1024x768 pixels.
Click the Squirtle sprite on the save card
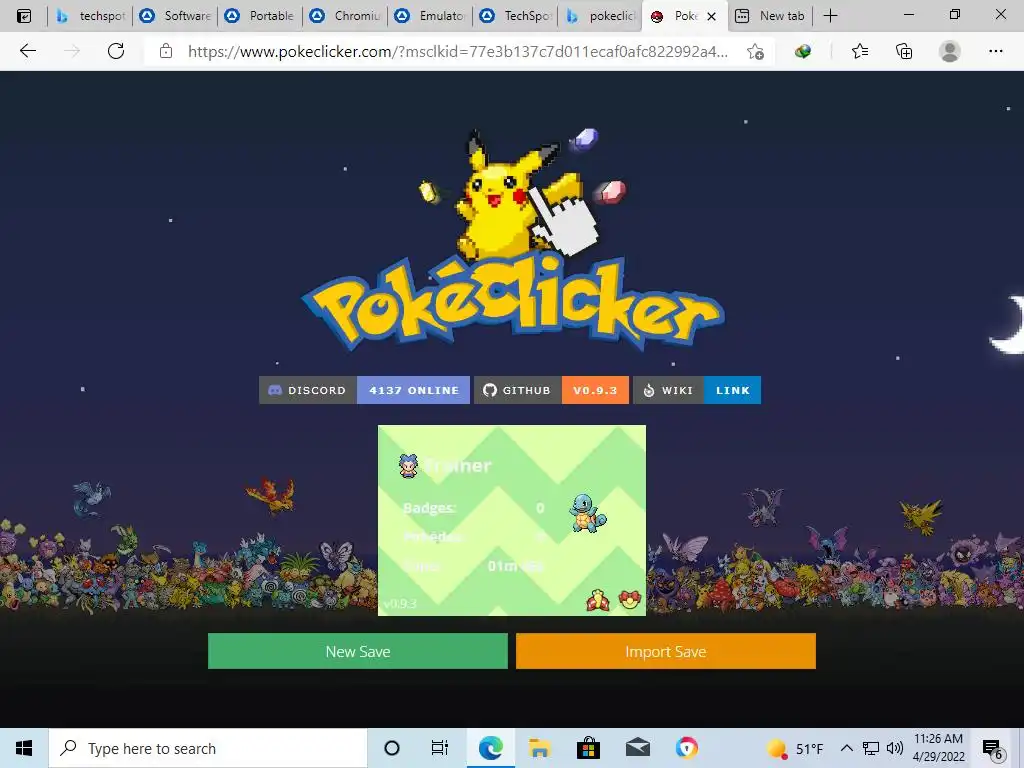[588, 513]
